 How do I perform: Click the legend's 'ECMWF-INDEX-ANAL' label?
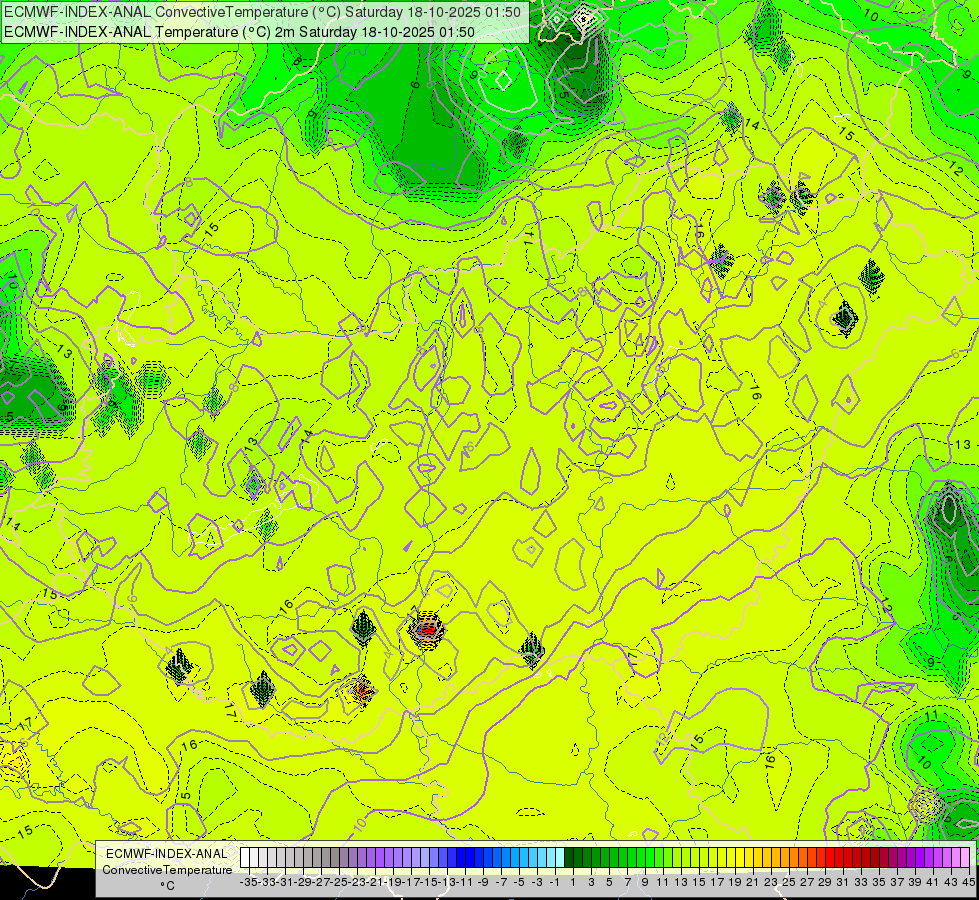[x=166, y=854]
